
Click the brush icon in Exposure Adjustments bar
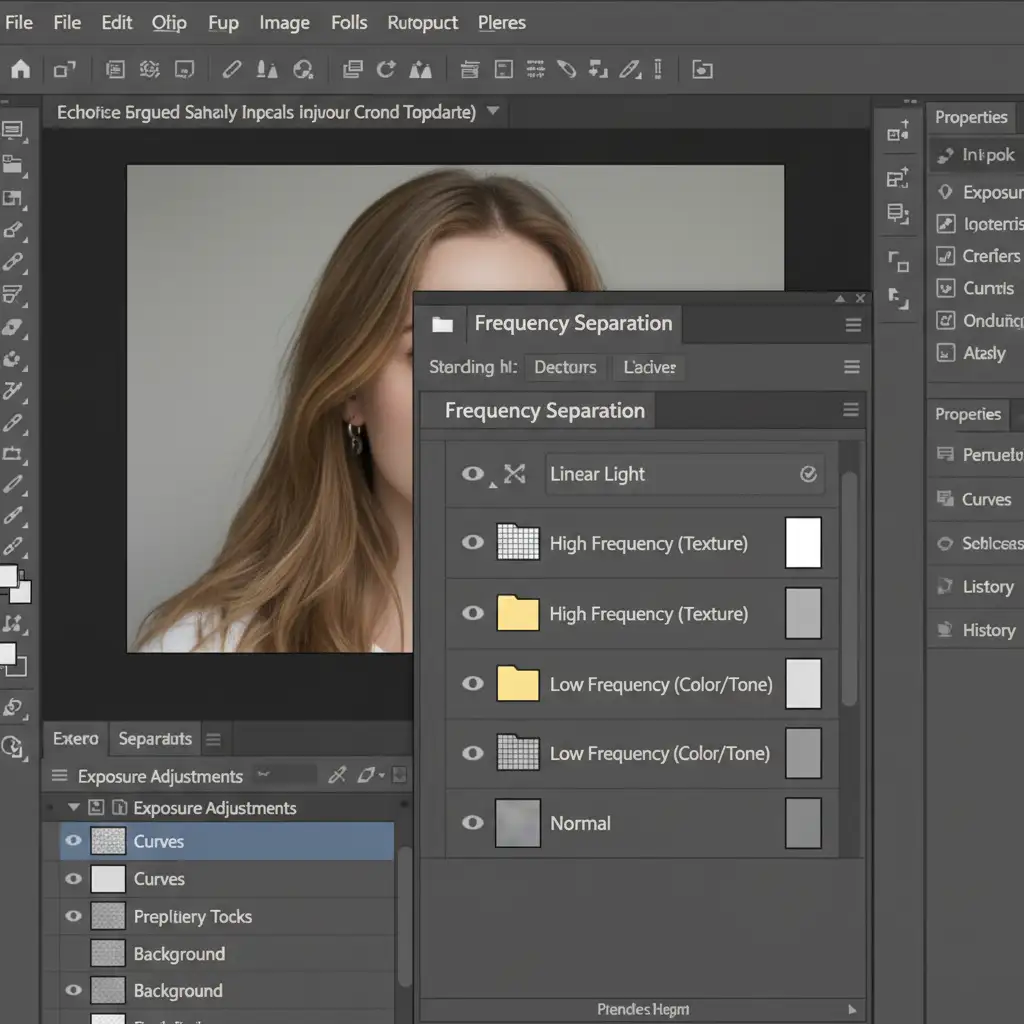[338, 775]
